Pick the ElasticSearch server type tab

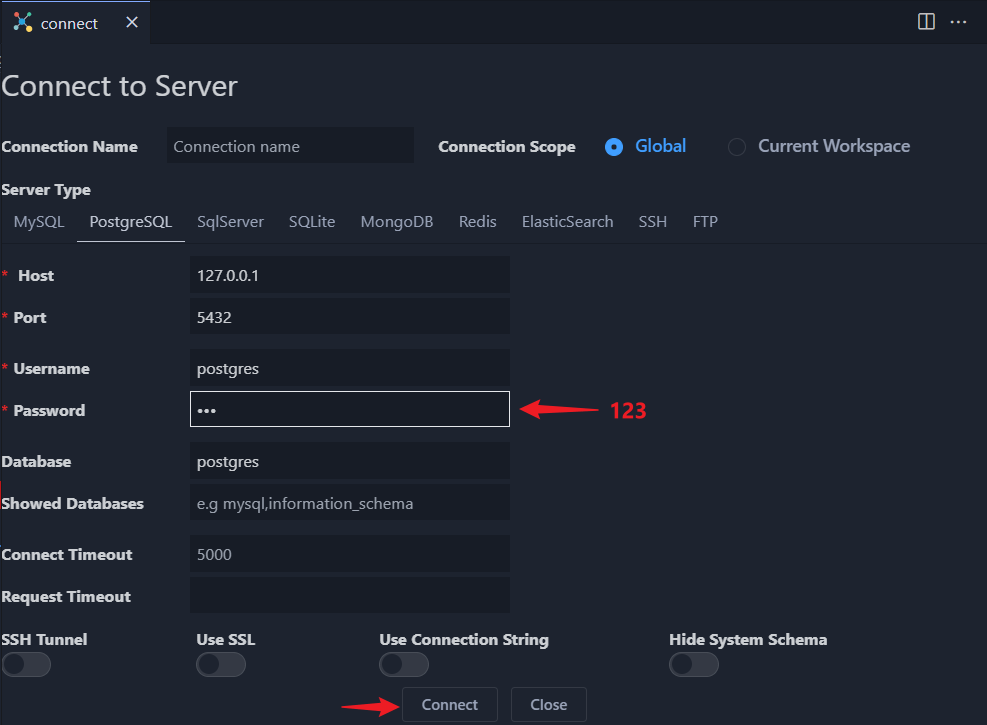point(567,222)
